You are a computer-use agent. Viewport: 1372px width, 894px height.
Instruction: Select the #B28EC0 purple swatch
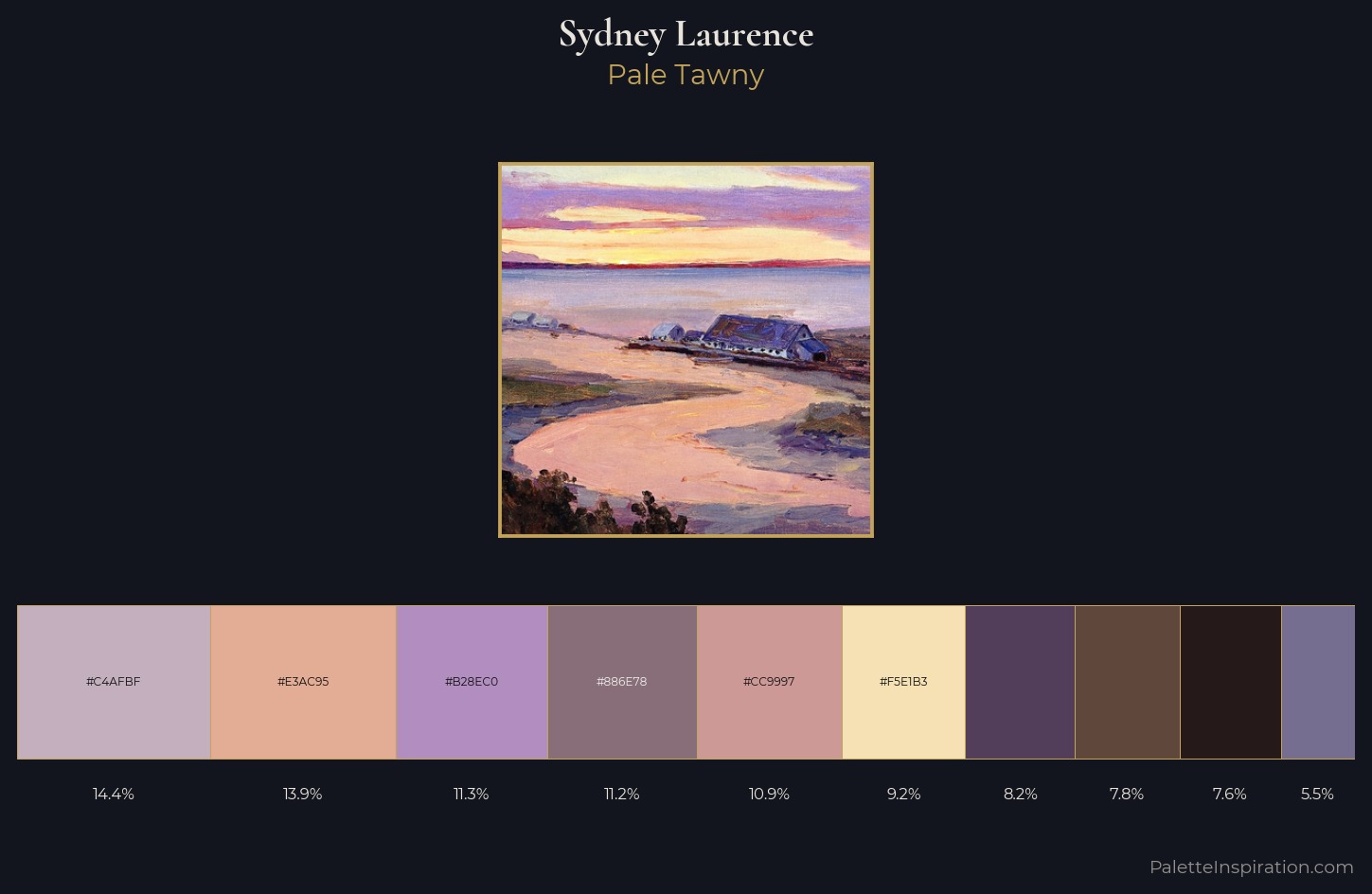tap(472, 682)
